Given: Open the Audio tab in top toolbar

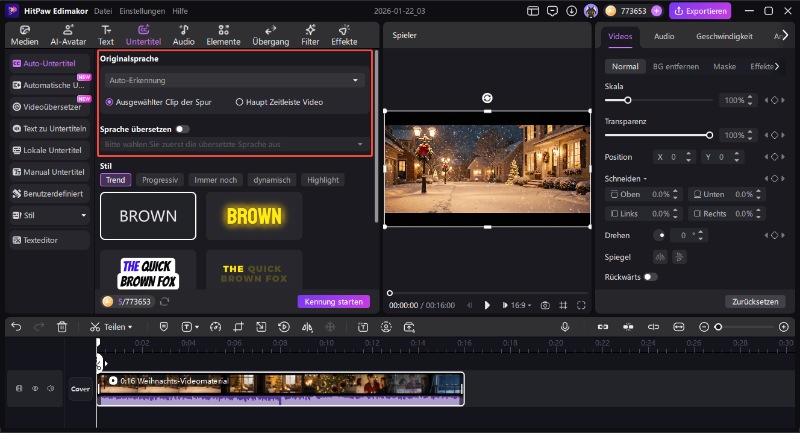Looking at the screenshot, I should click(x=184, y=35).
